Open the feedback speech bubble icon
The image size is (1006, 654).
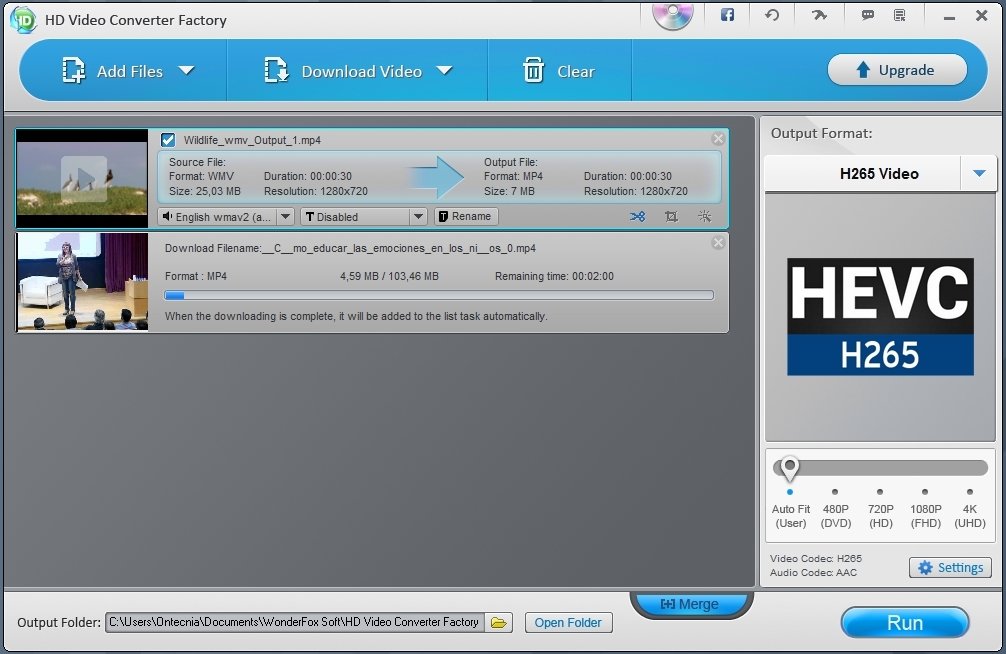pos(867,15)
